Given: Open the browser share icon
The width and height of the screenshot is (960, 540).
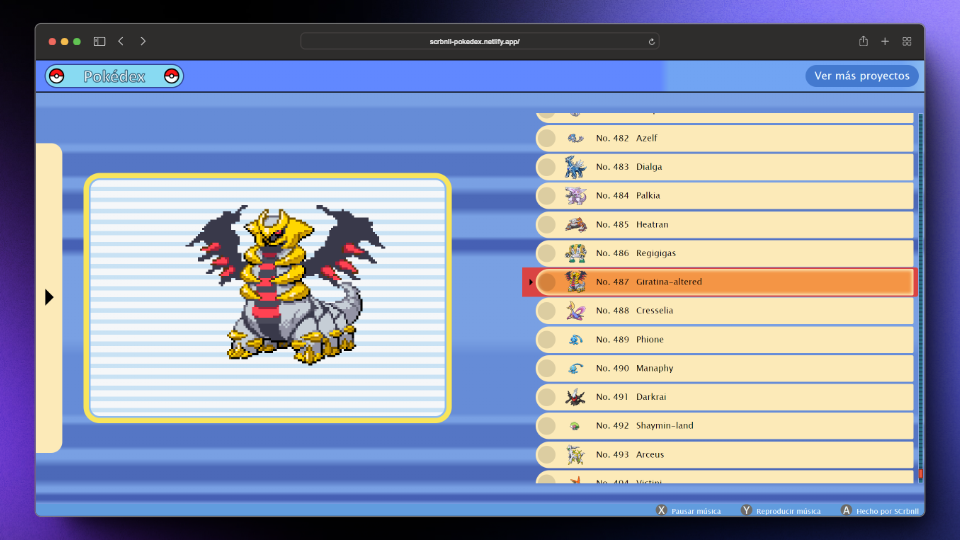Looking at the screenshot, I should [863, 41].
